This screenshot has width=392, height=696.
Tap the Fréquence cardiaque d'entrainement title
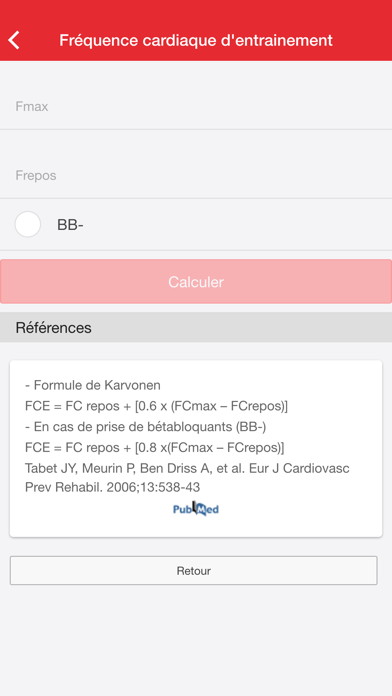196,40
